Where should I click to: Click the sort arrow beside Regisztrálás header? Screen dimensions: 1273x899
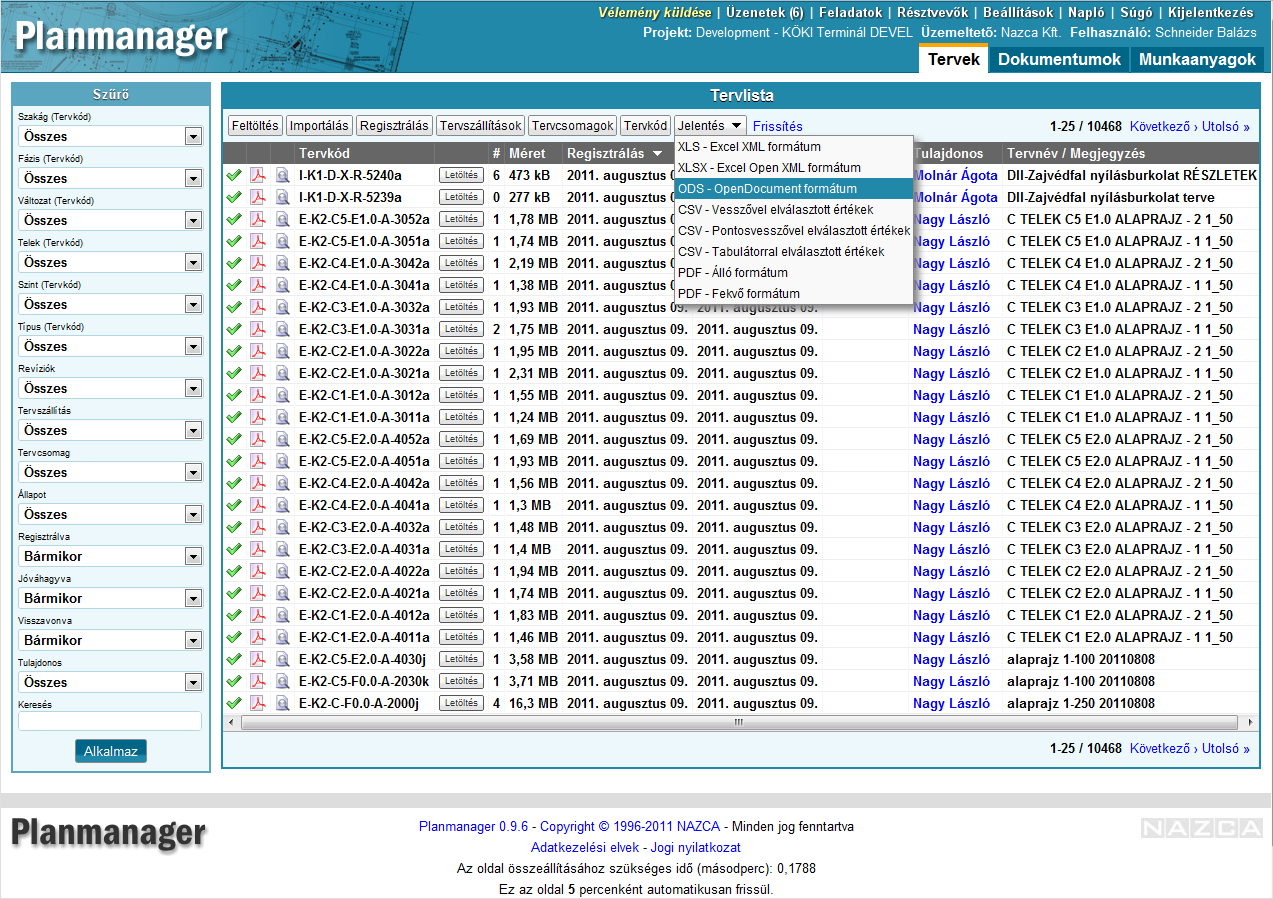[x=657, y=154]
